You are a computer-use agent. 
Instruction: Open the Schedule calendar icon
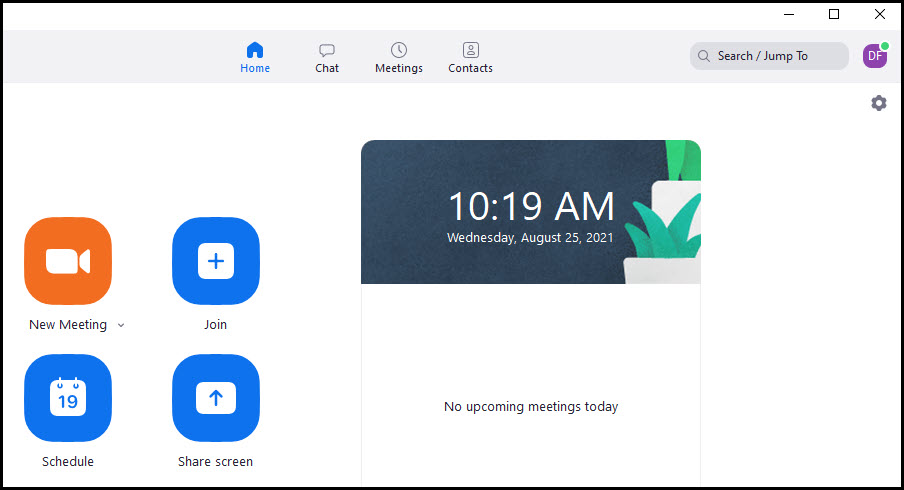tap(68, 398)
